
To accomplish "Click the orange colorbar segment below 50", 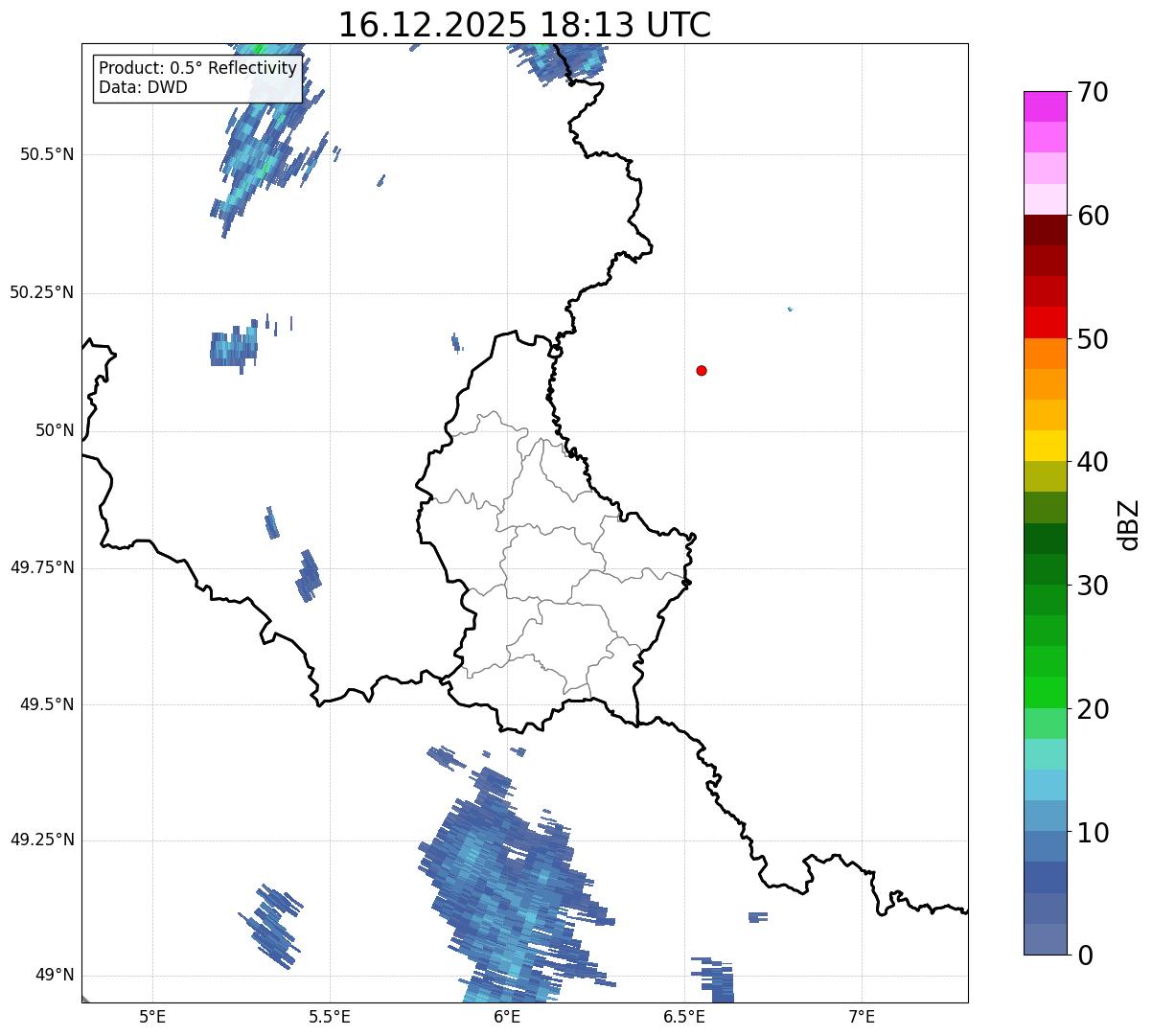I will [x=1045, y=354].
